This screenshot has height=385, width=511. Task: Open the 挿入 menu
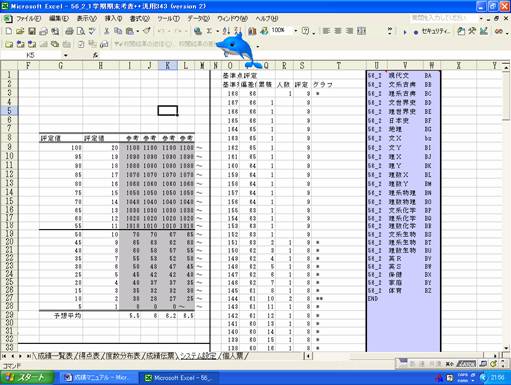pos(113,19)
